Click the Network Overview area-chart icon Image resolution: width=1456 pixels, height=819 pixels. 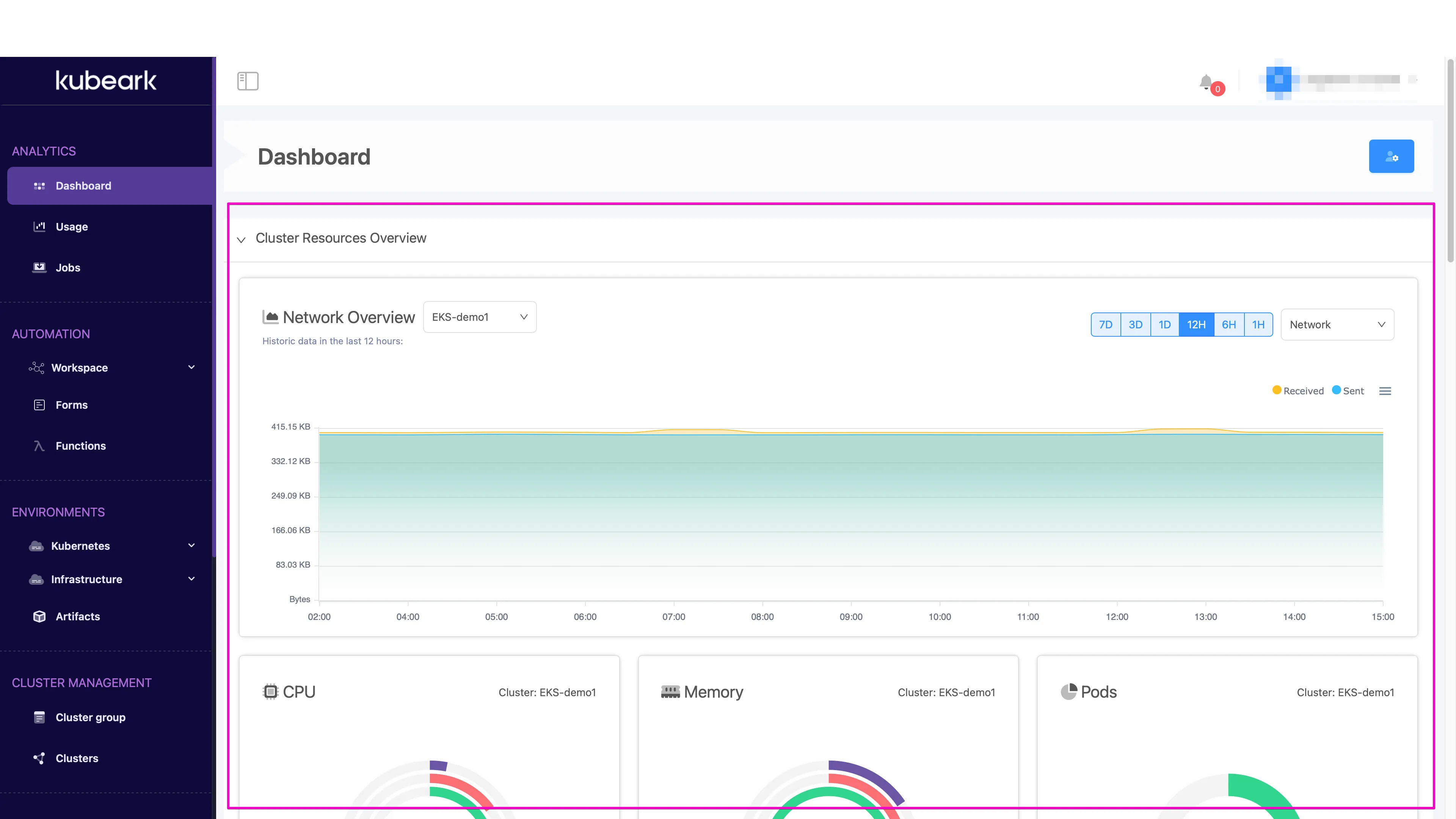(270, 317)
